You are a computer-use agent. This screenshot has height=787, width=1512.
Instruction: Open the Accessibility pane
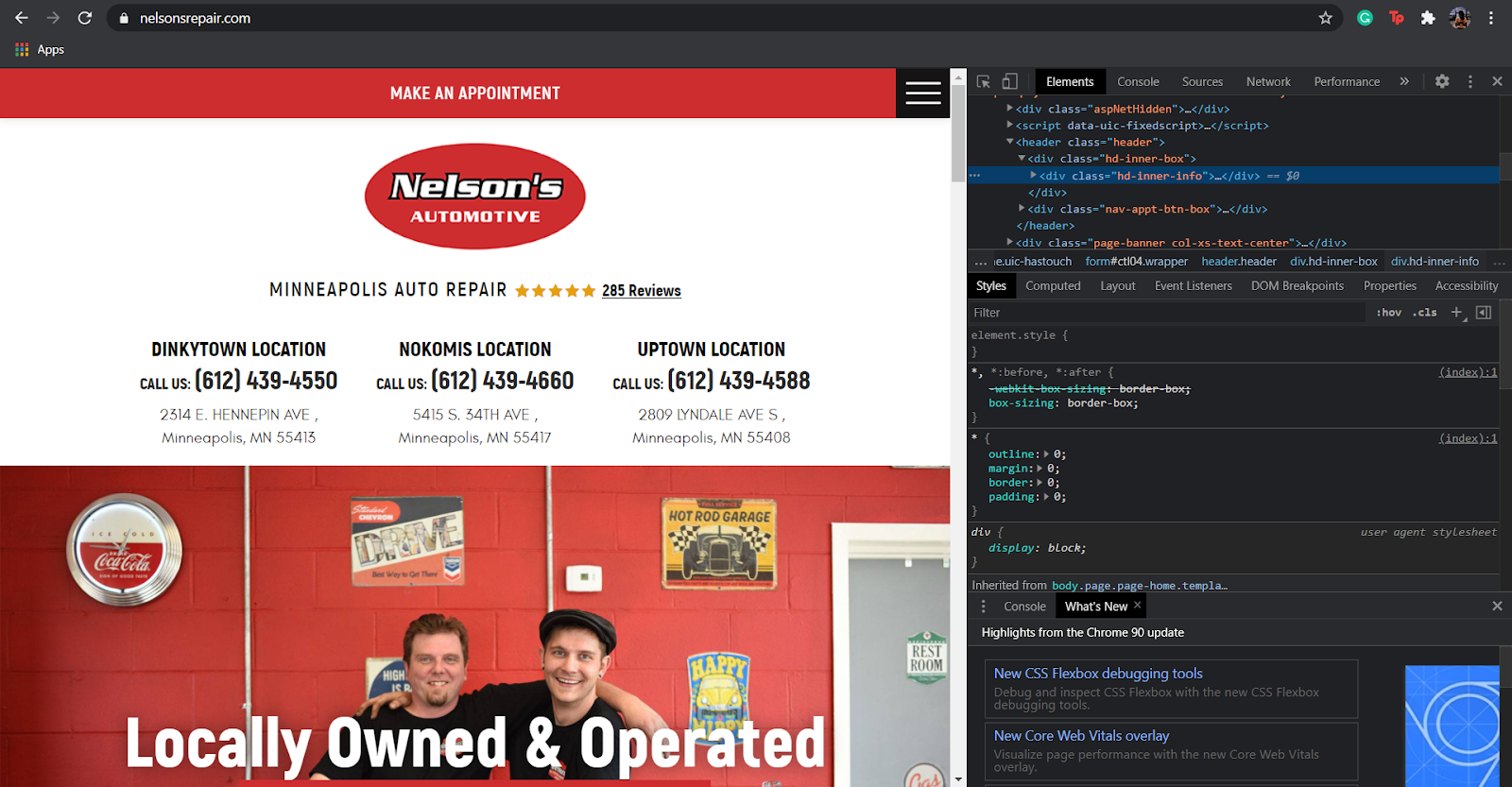coord(1467,285)
